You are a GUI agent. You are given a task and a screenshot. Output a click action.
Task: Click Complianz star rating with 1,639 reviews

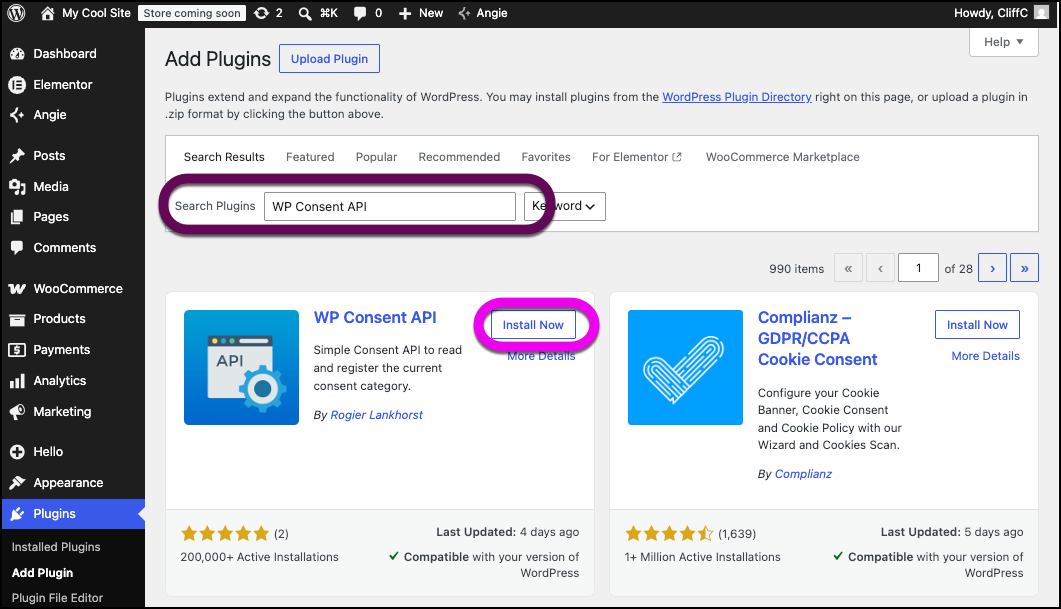(669, 534)
